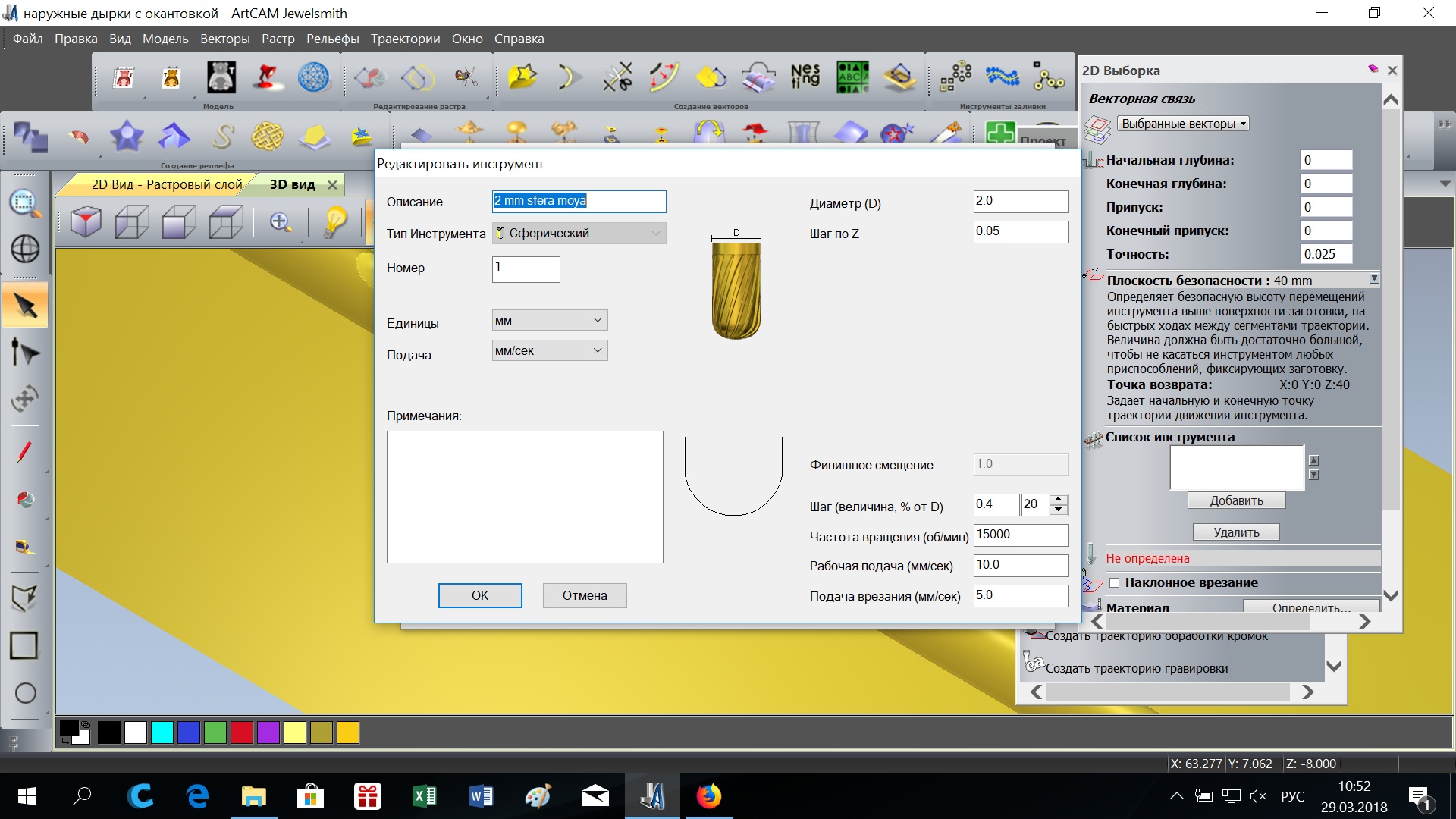Click the zoom magnifier in 3D toolbar
Screen dimensions: 1456x819
tap(281, 221)
